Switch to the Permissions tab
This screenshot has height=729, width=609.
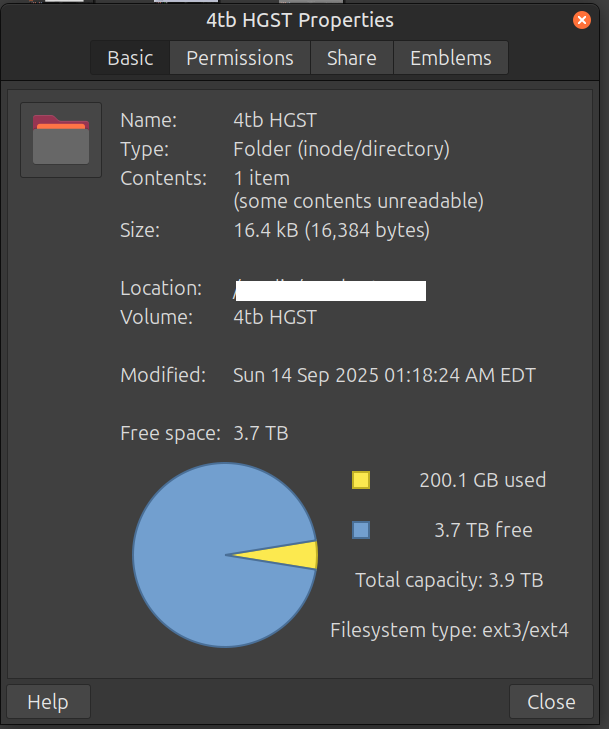[240, 58]
